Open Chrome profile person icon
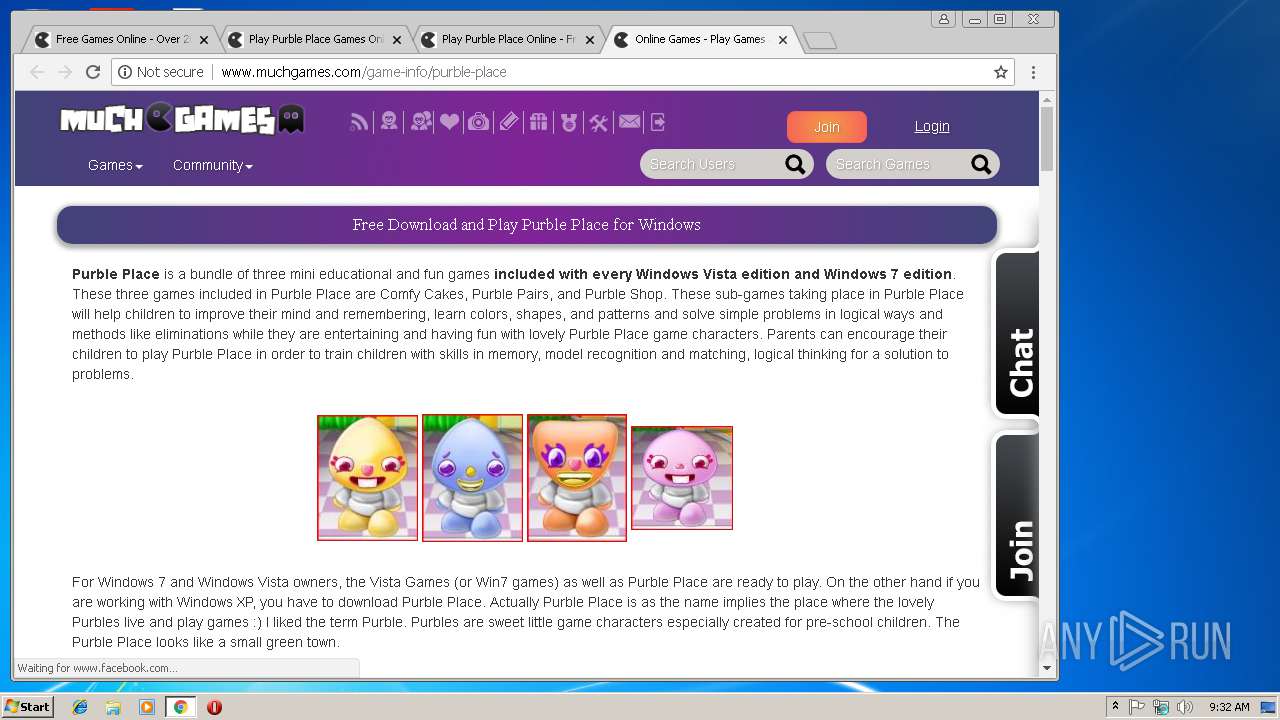 [943, 19]
